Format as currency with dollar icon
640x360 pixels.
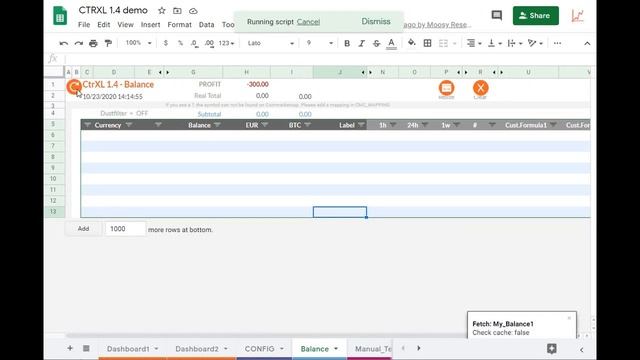click(165, 43)
